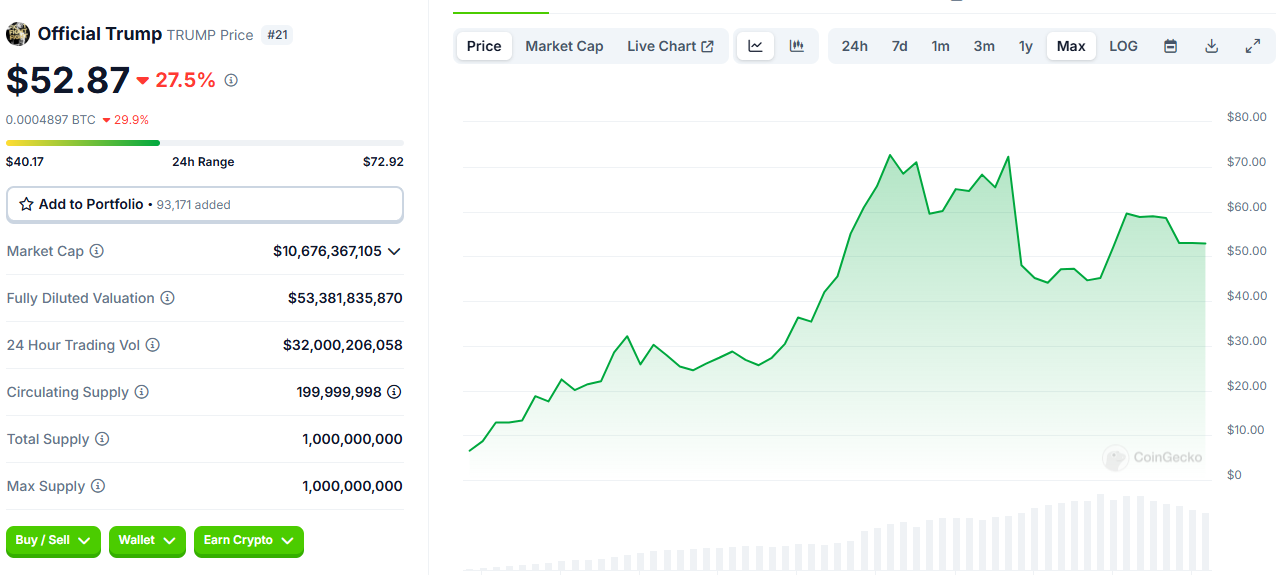The image size is (1279, 575).
Task: Download chart data icon
Action: 1211,46
